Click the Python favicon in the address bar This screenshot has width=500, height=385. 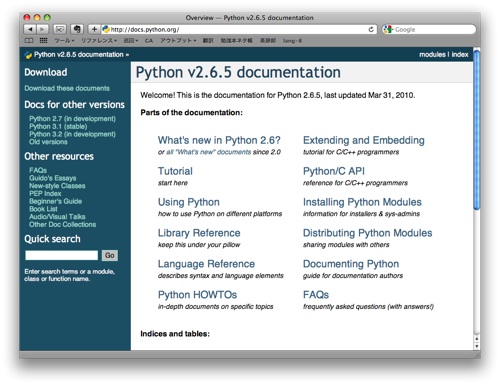[106, 29]
